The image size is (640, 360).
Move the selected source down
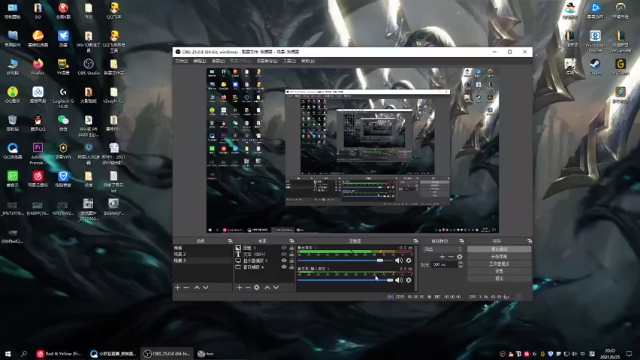tap(276, 287)
